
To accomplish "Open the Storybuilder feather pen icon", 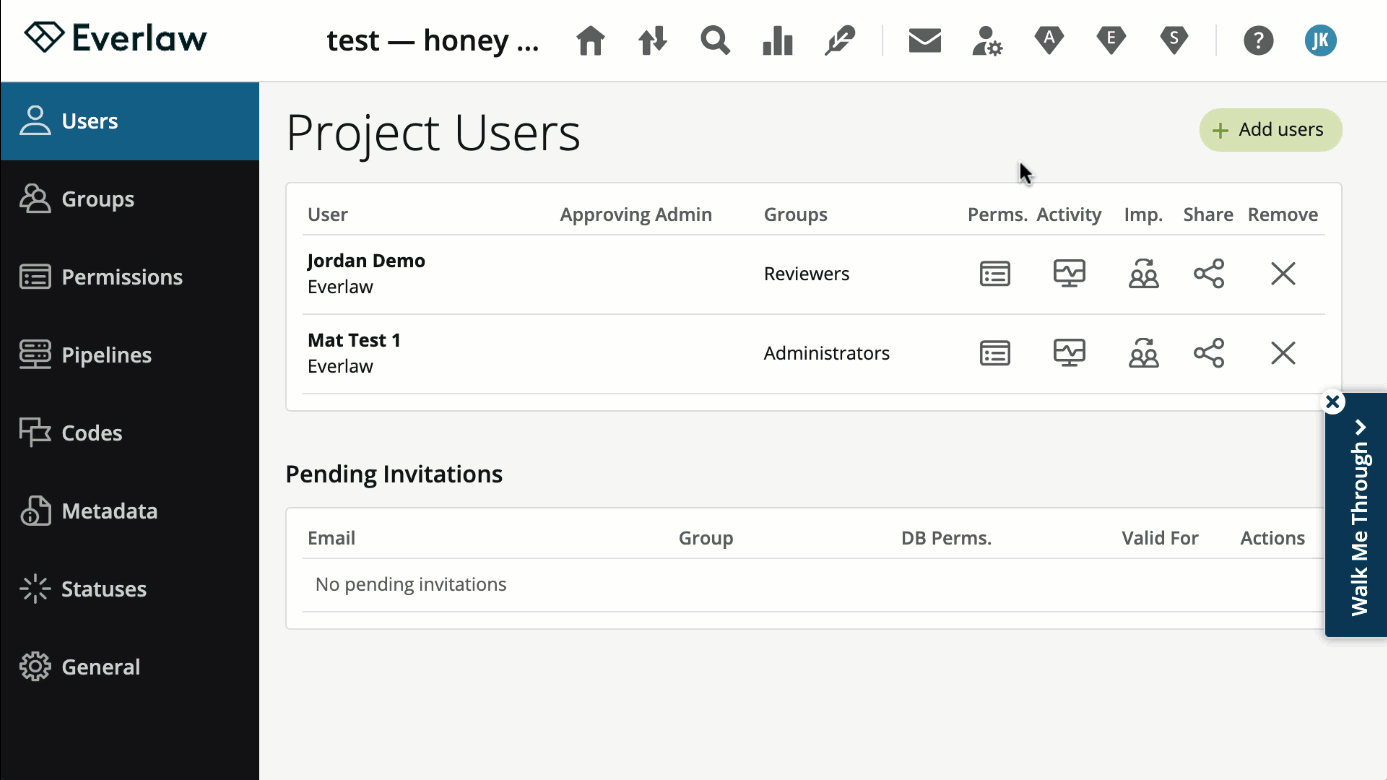I will [839, 40].
